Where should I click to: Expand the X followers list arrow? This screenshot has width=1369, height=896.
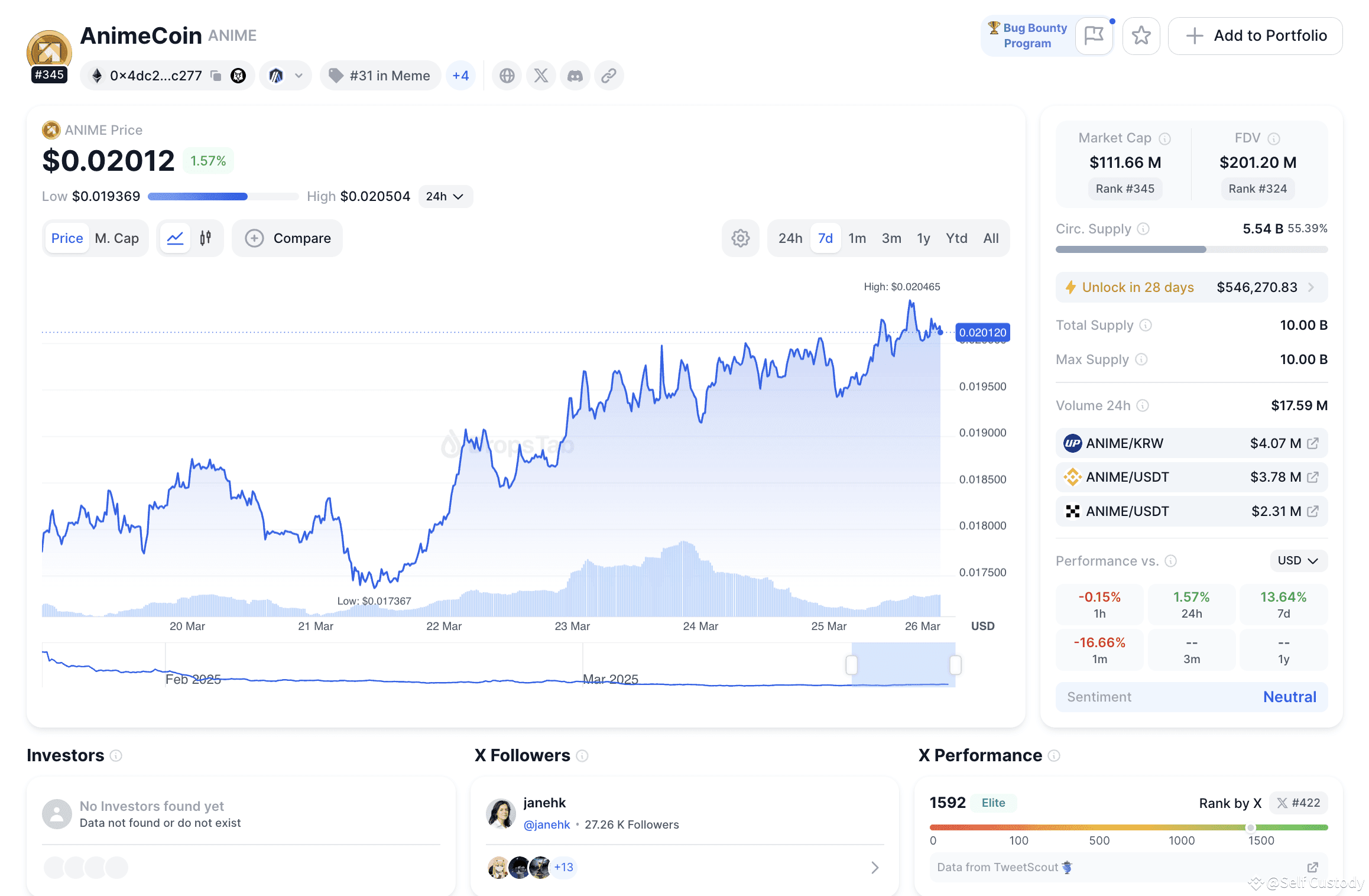[875, 867]
